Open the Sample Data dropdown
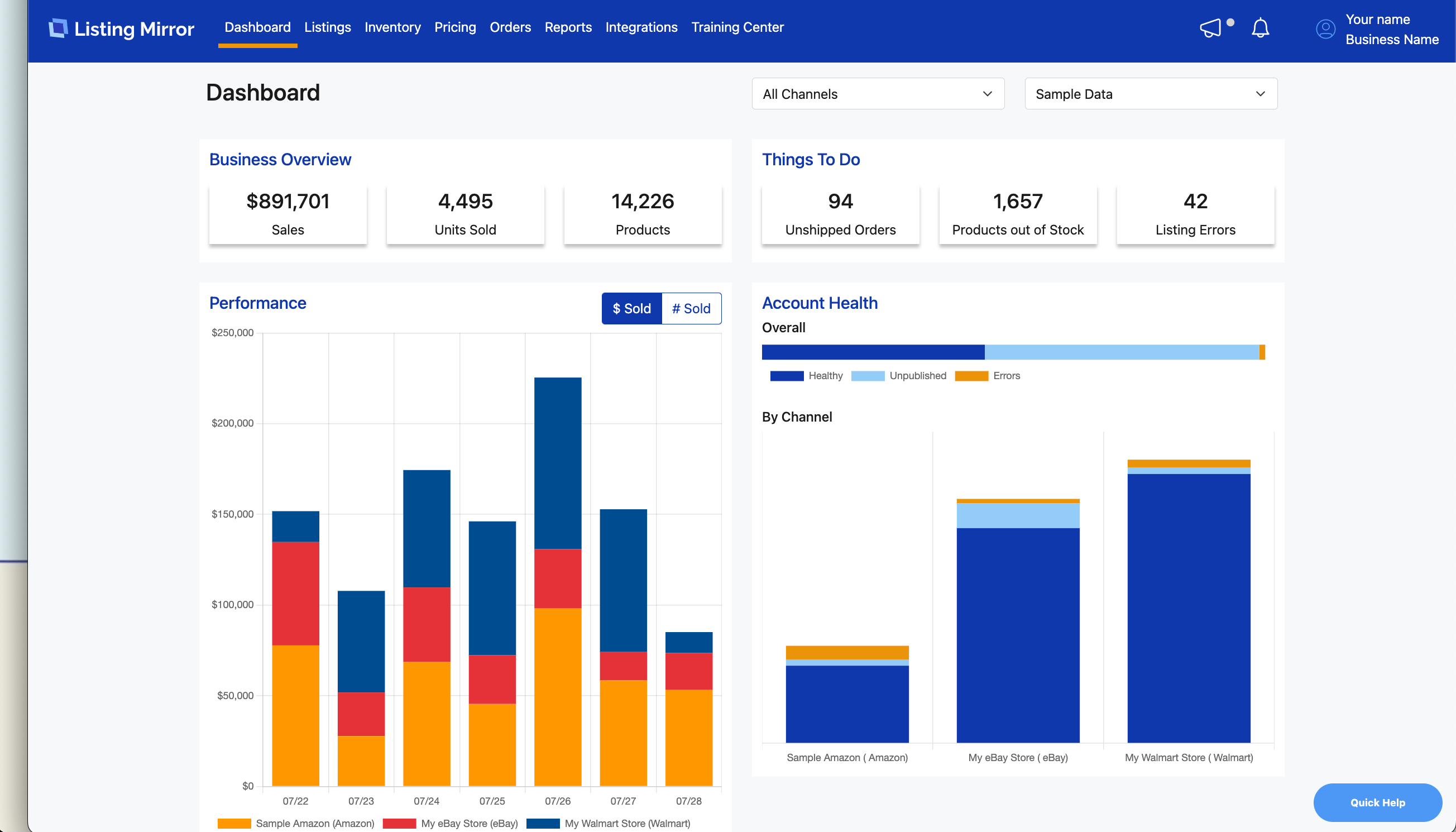Screen dimensions: 1456x832 (1151, 94)
